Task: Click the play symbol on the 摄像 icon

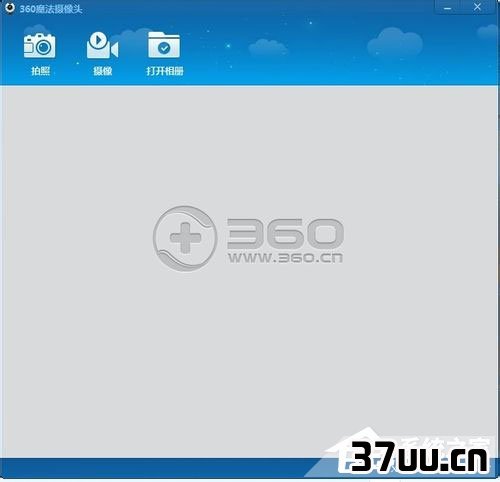Action: coord(98,40)
